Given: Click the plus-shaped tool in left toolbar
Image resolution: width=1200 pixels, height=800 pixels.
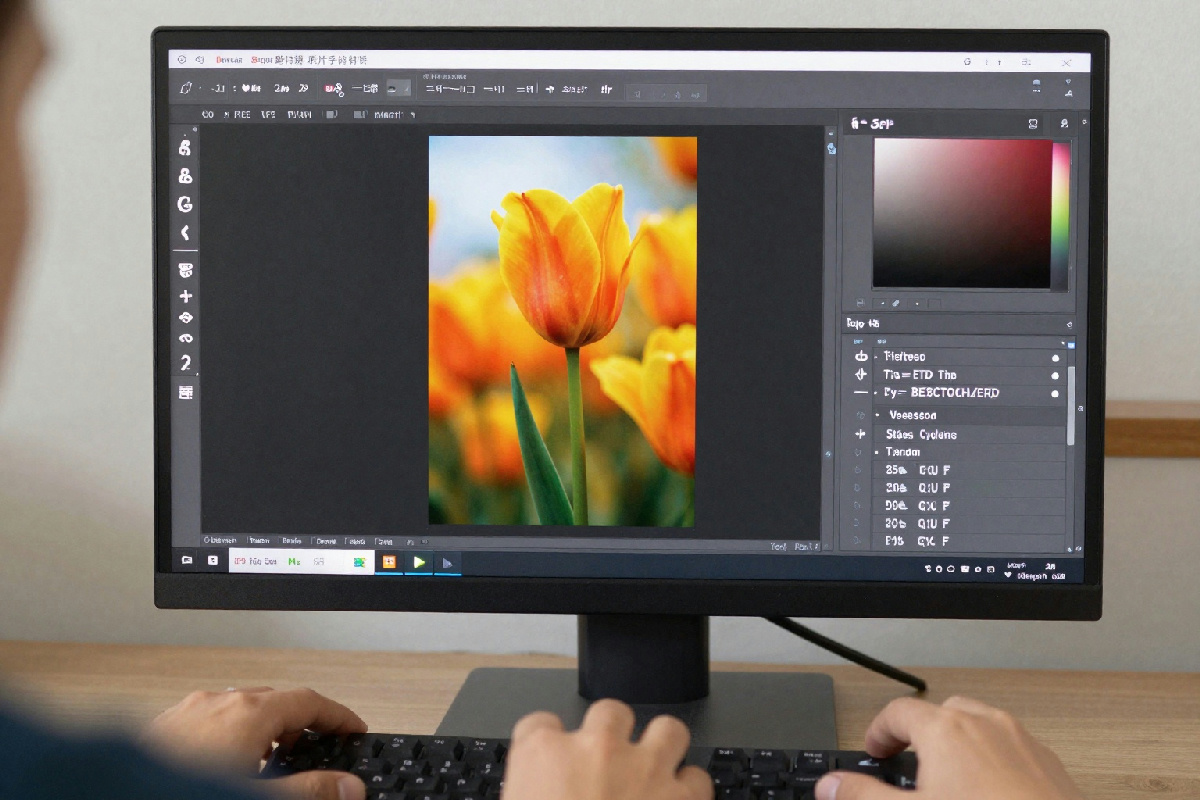Looking at the screenshot, I should pyautogui.click(x=185, y=297).
